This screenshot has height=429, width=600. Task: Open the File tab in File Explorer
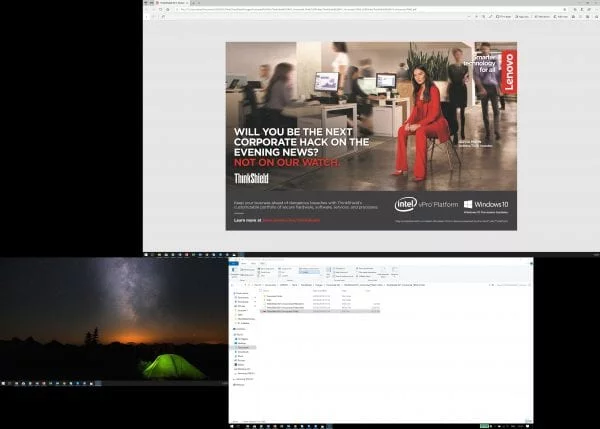tap(233, 264)
